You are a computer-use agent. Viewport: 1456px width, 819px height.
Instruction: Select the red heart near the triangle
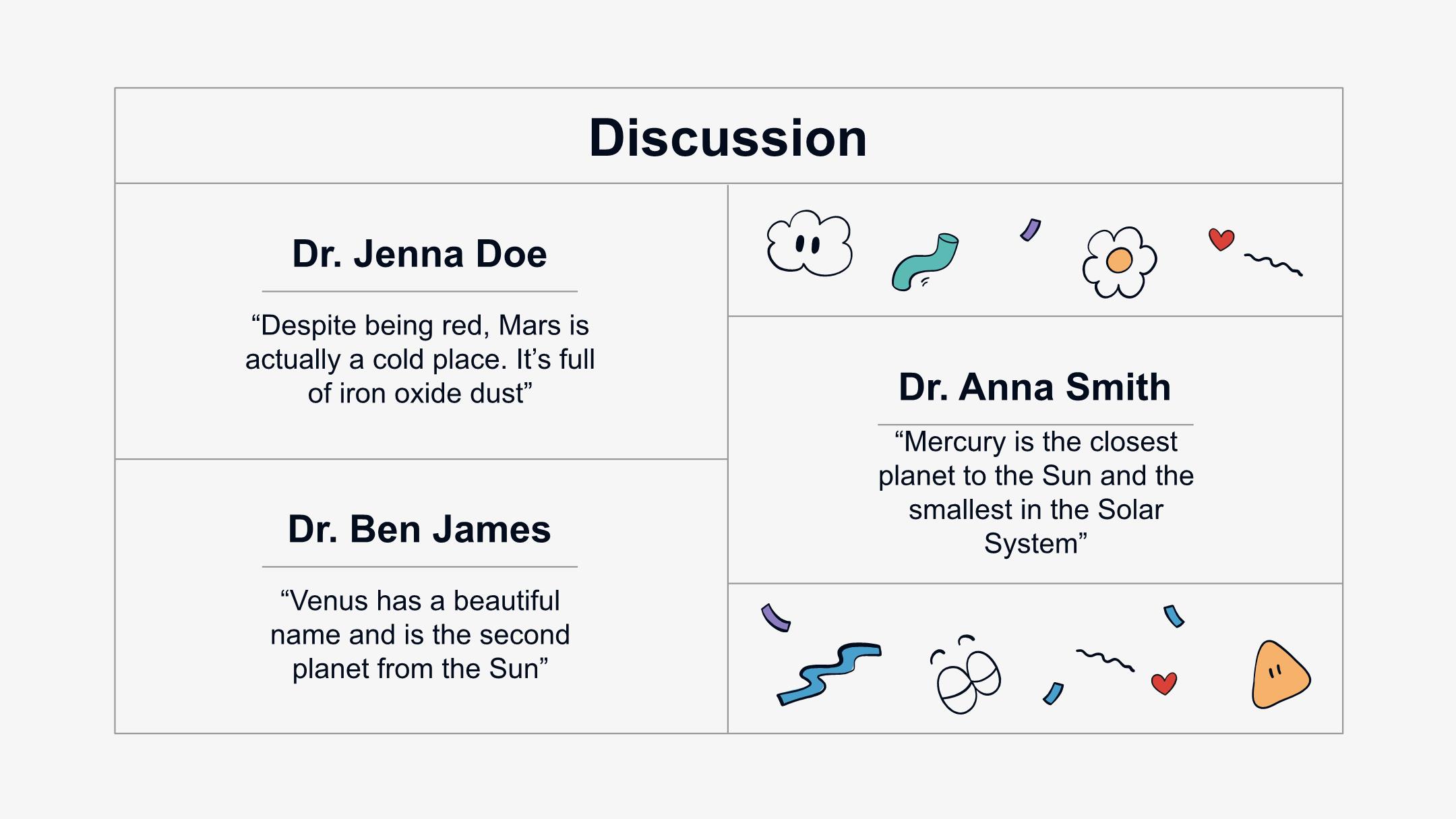click(x=1164, y=684)
